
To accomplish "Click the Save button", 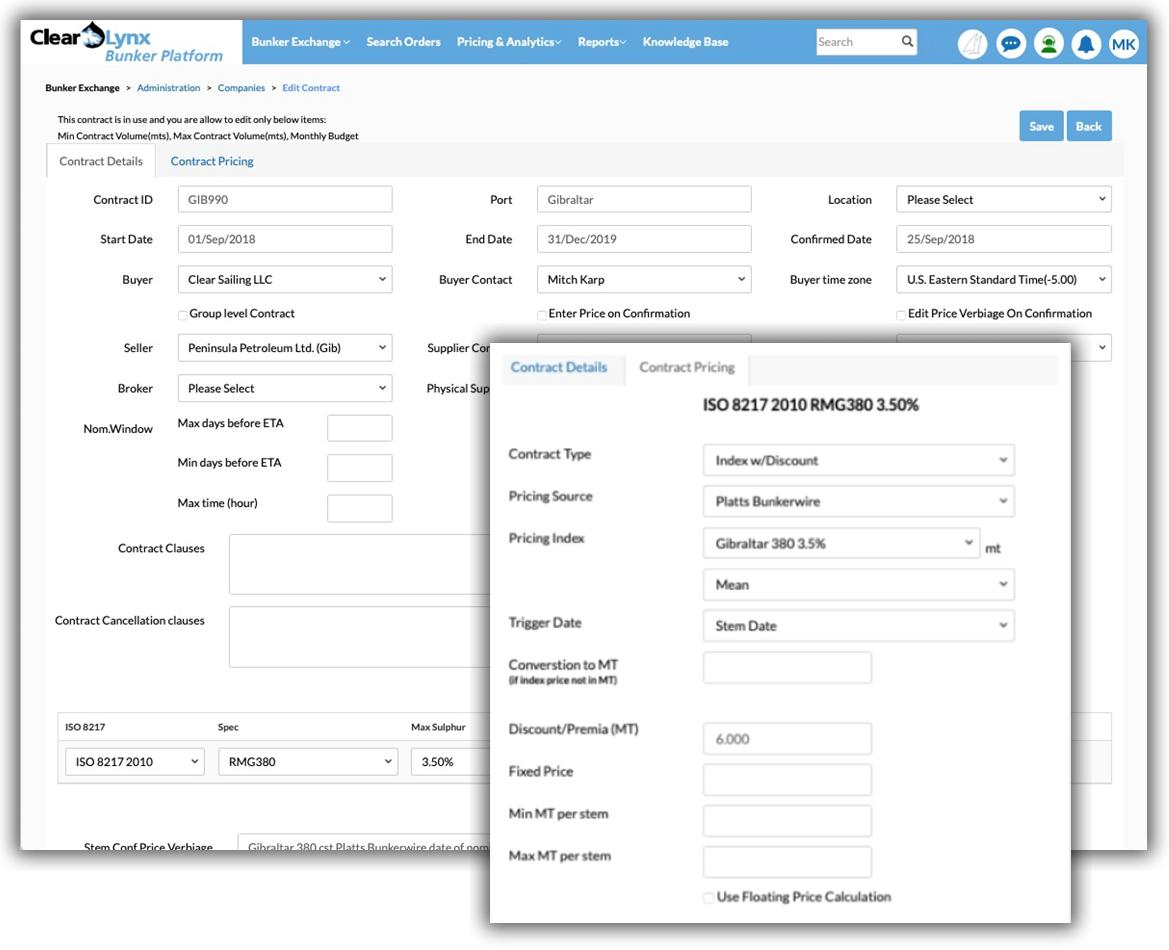I will (x=1042, y=126).
